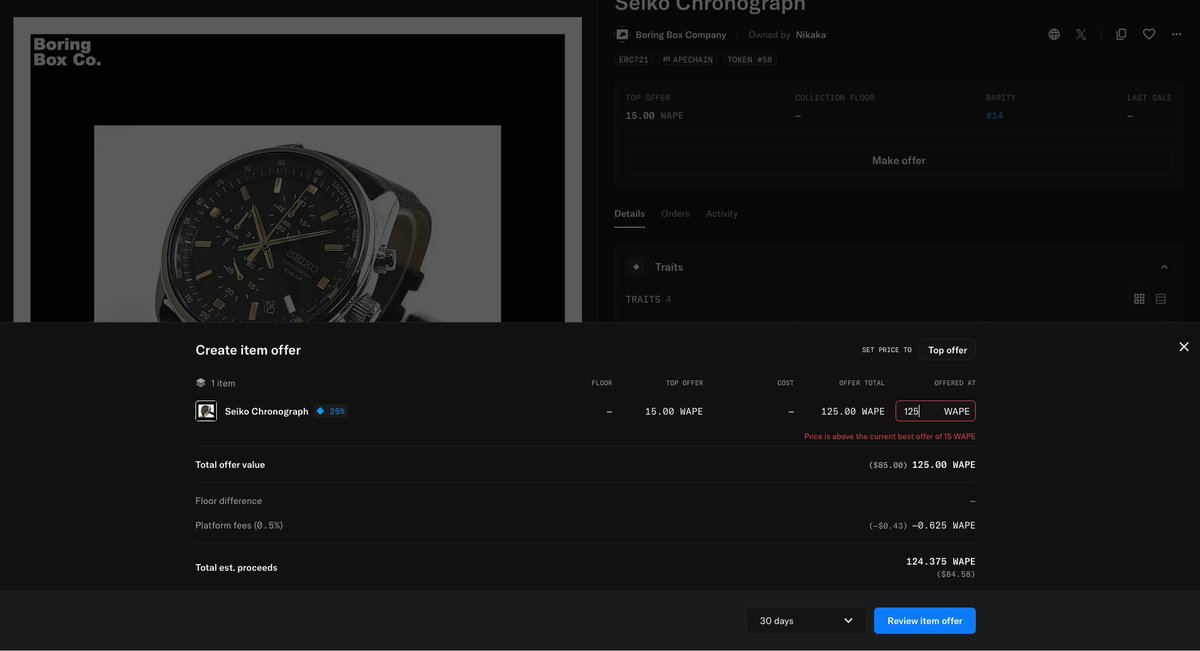Close the Create item offer panel
1200x651 pixels.
click(x=1184, y=347)
